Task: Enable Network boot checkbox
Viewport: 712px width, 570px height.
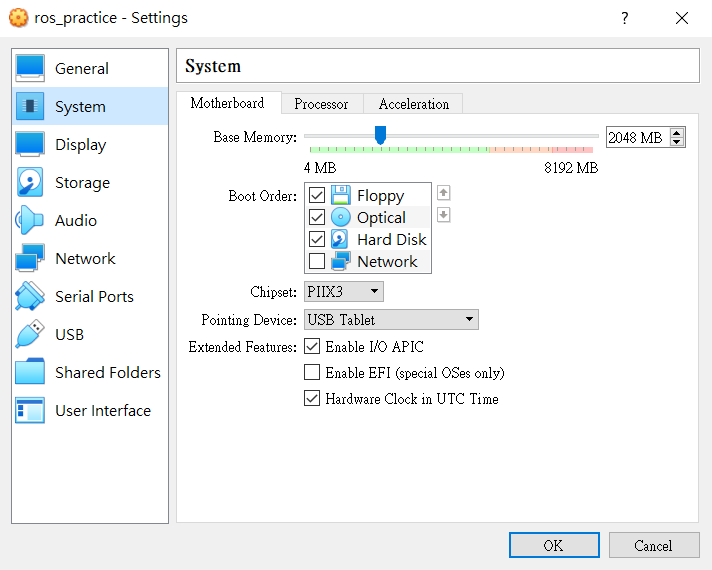Action: [317, 261]
